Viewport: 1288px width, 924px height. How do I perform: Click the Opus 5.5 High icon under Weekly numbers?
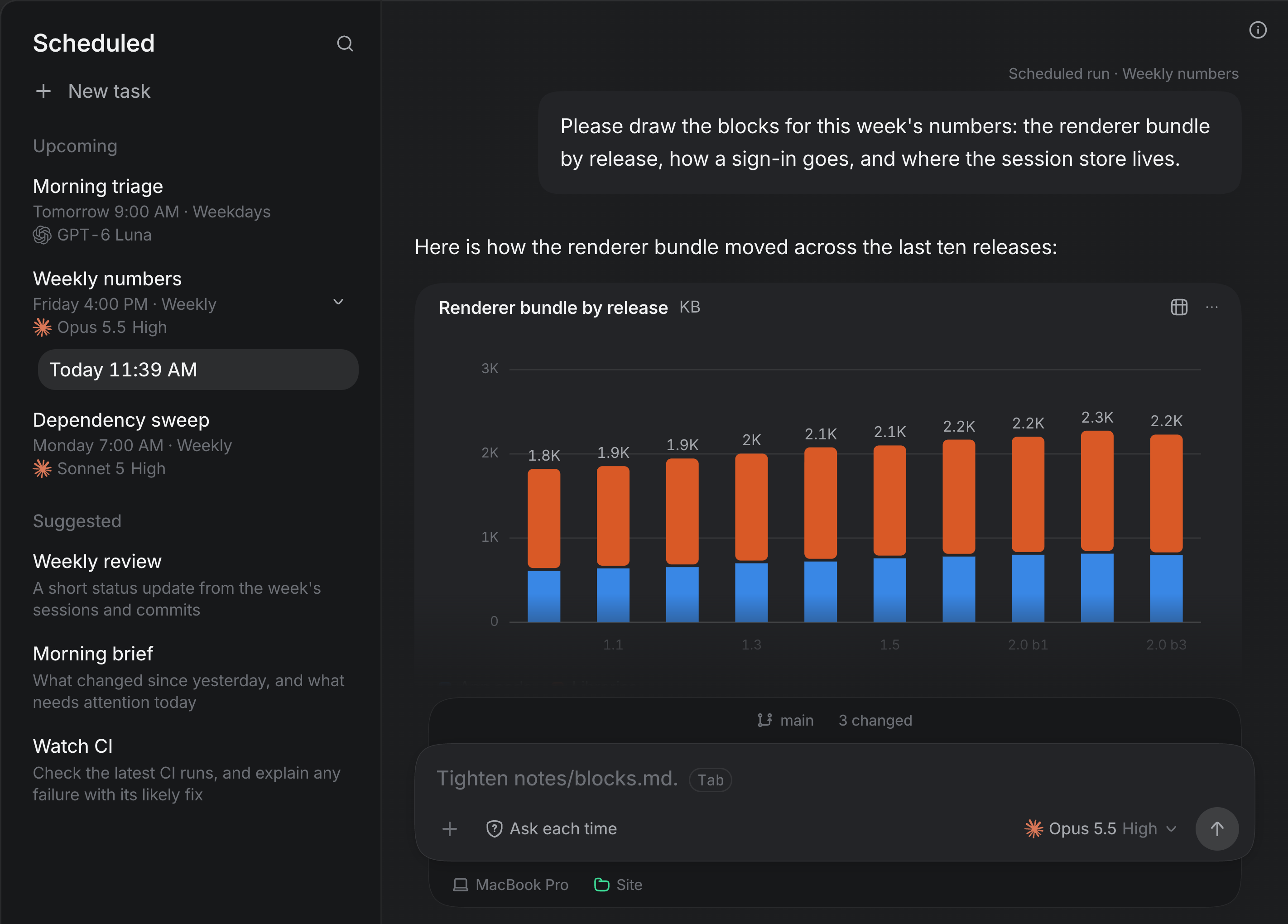(42, 327)
